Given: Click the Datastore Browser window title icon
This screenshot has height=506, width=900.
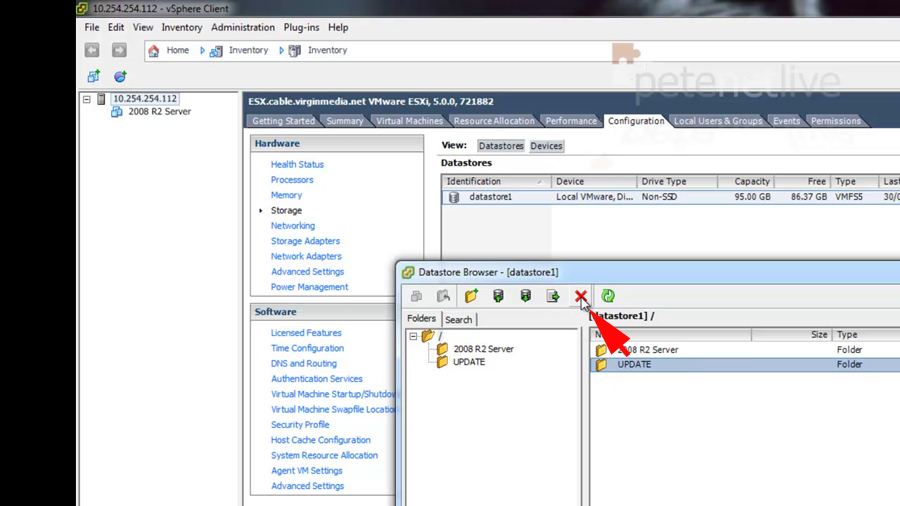Looking at the screenshot, I should [x=408, y=273].
